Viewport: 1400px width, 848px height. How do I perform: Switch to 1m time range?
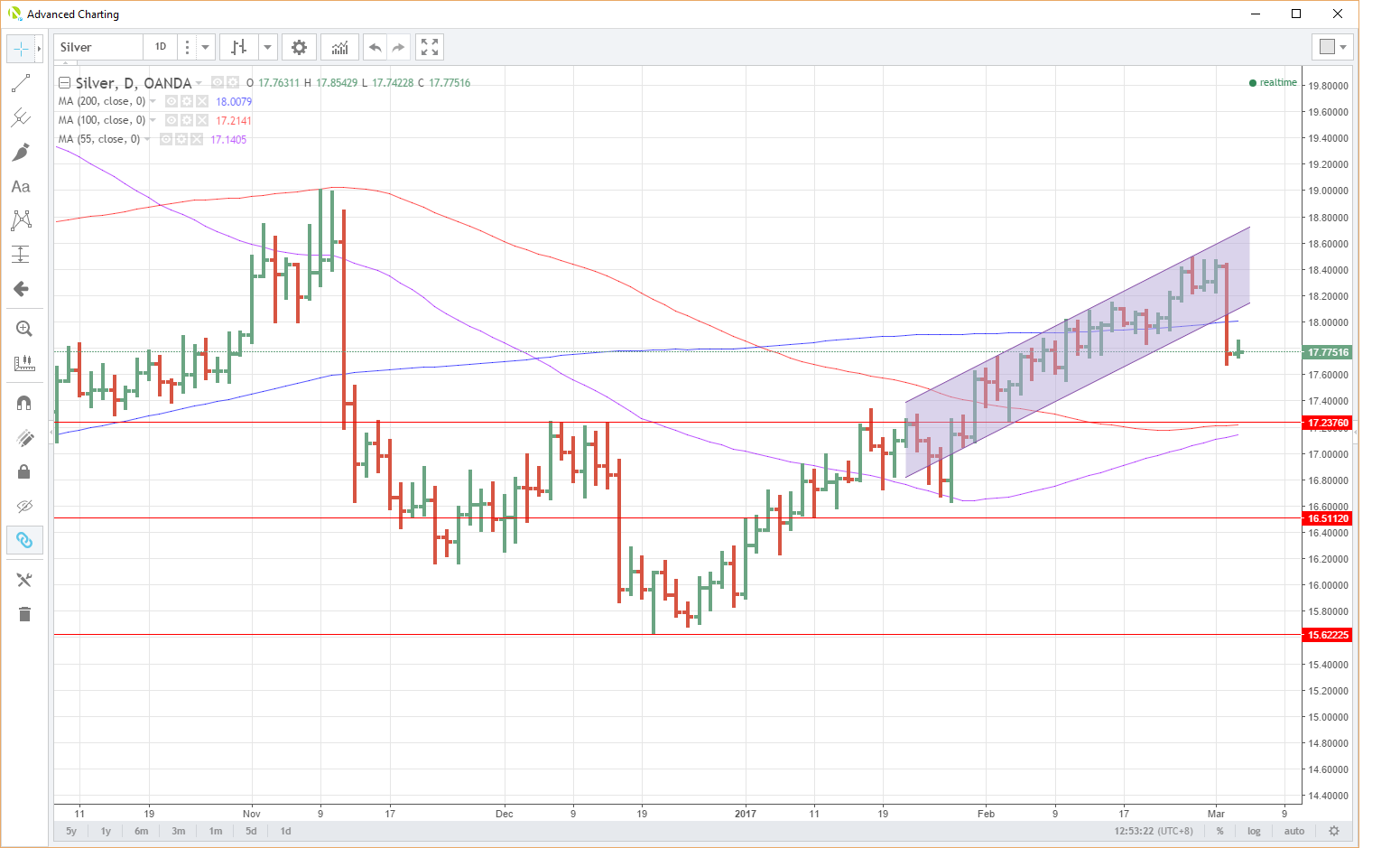coord(216,831)
